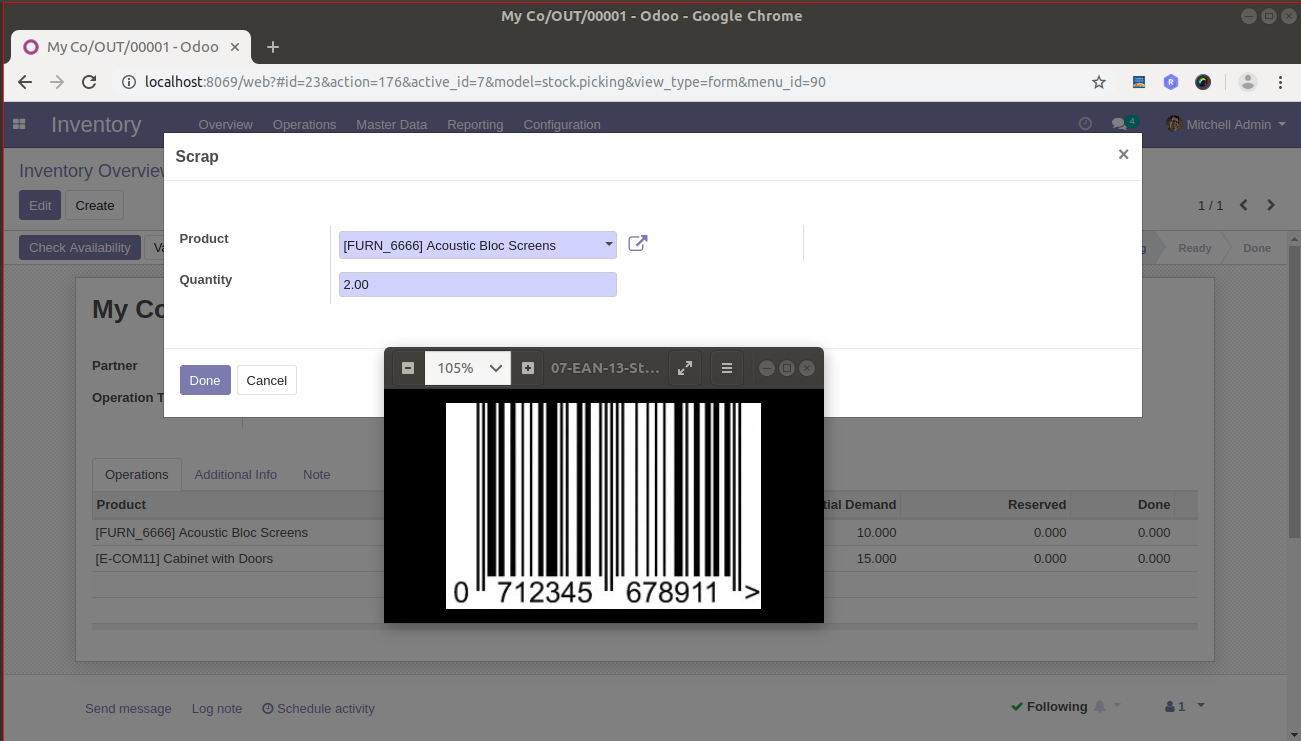
Task: Open the Chrome three-dot menu
Action: 1280,82
